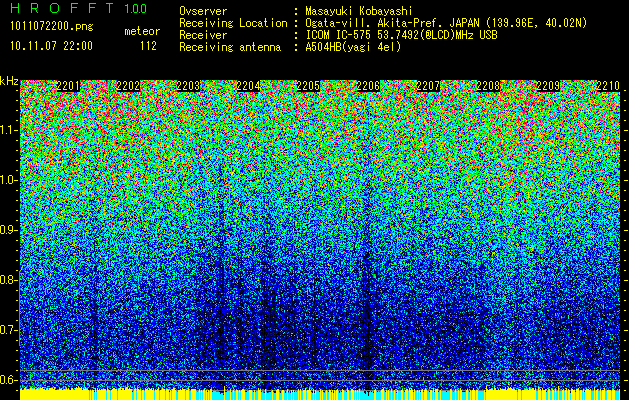Click the 0.9 frequency axis label
Image resolution: width=629 pixels, height=400 pixels.
(8, 230)
